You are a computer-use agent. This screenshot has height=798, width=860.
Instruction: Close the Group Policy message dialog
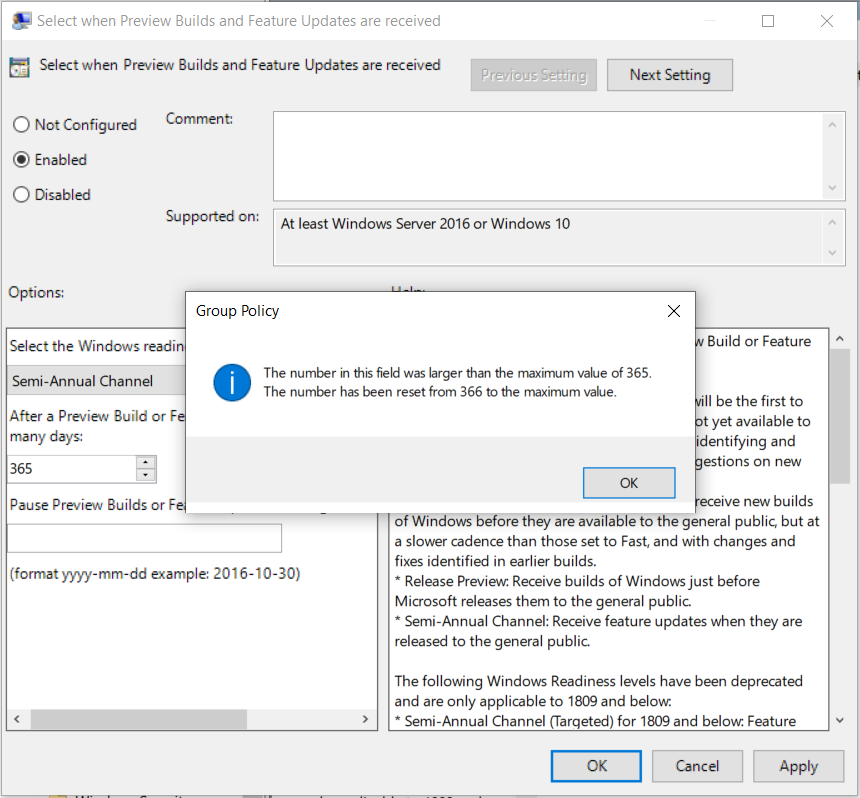[x=674, y=311]
